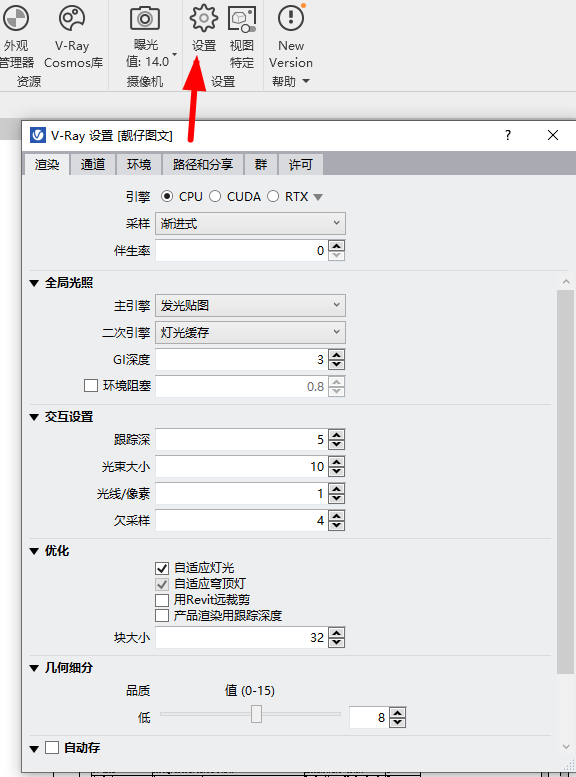
Task: Open the 帮助 dropdown in ribbon
Action: [291, 81]
